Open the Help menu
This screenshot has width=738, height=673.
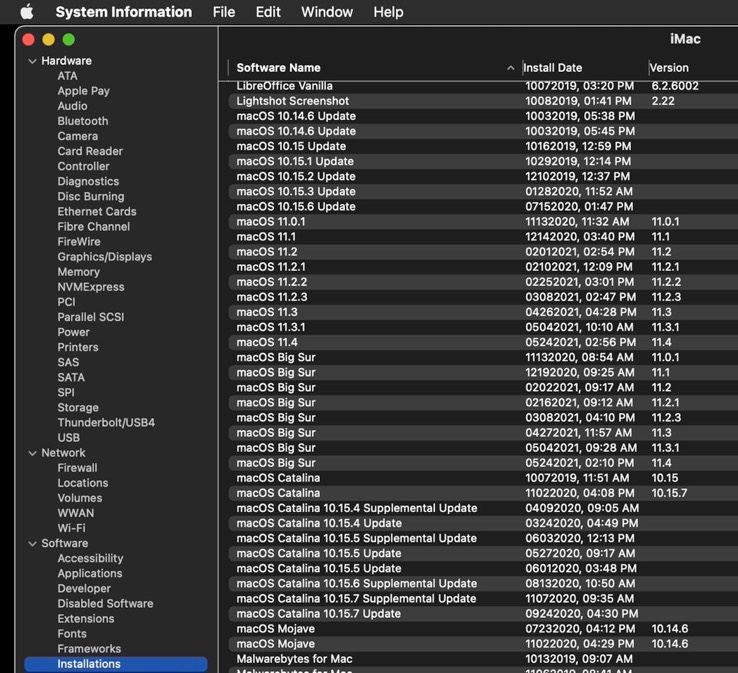[388, 12]
